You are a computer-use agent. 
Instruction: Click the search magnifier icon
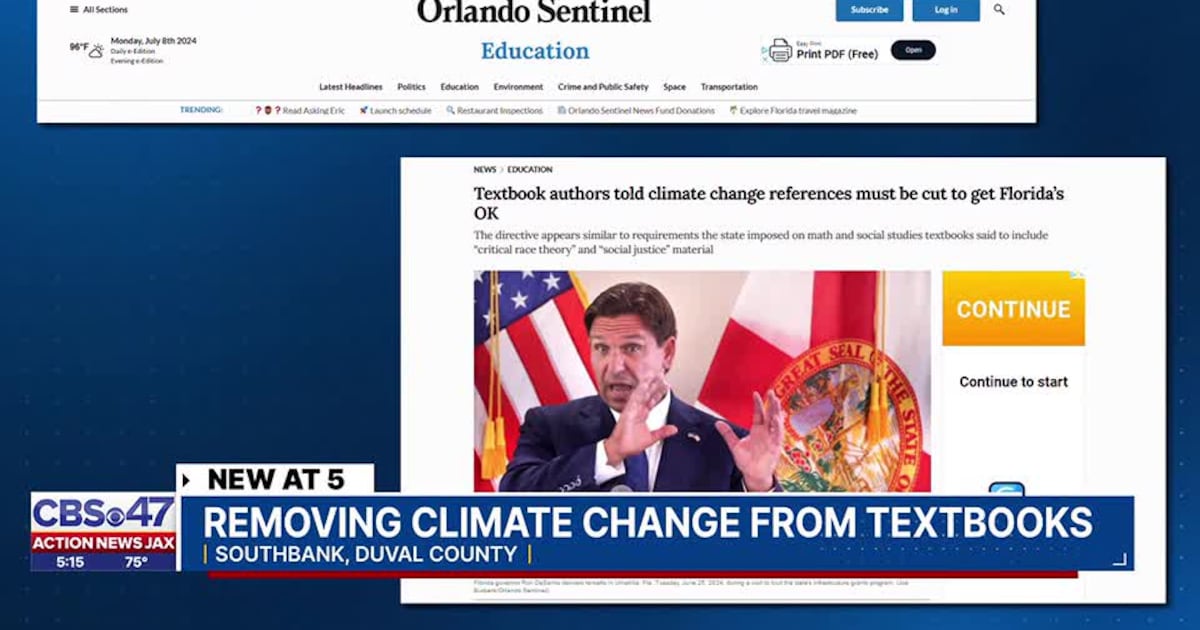(x=998, y=9)
